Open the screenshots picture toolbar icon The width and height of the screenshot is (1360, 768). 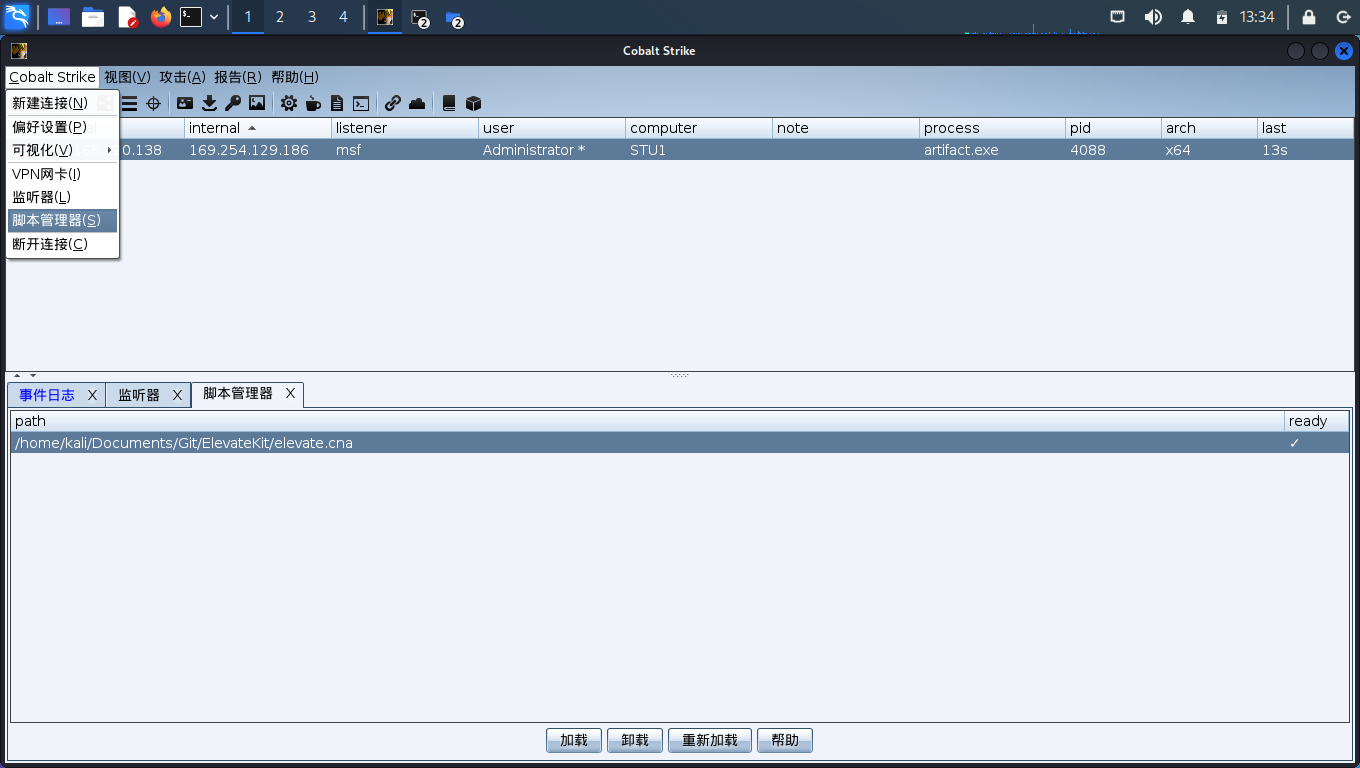click(x=257, y=103)
